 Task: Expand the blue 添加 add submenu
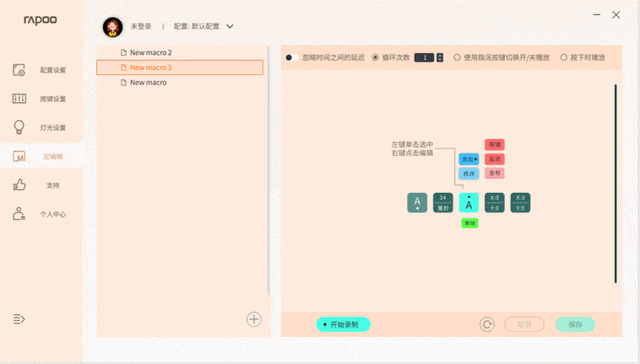point(469,159)
